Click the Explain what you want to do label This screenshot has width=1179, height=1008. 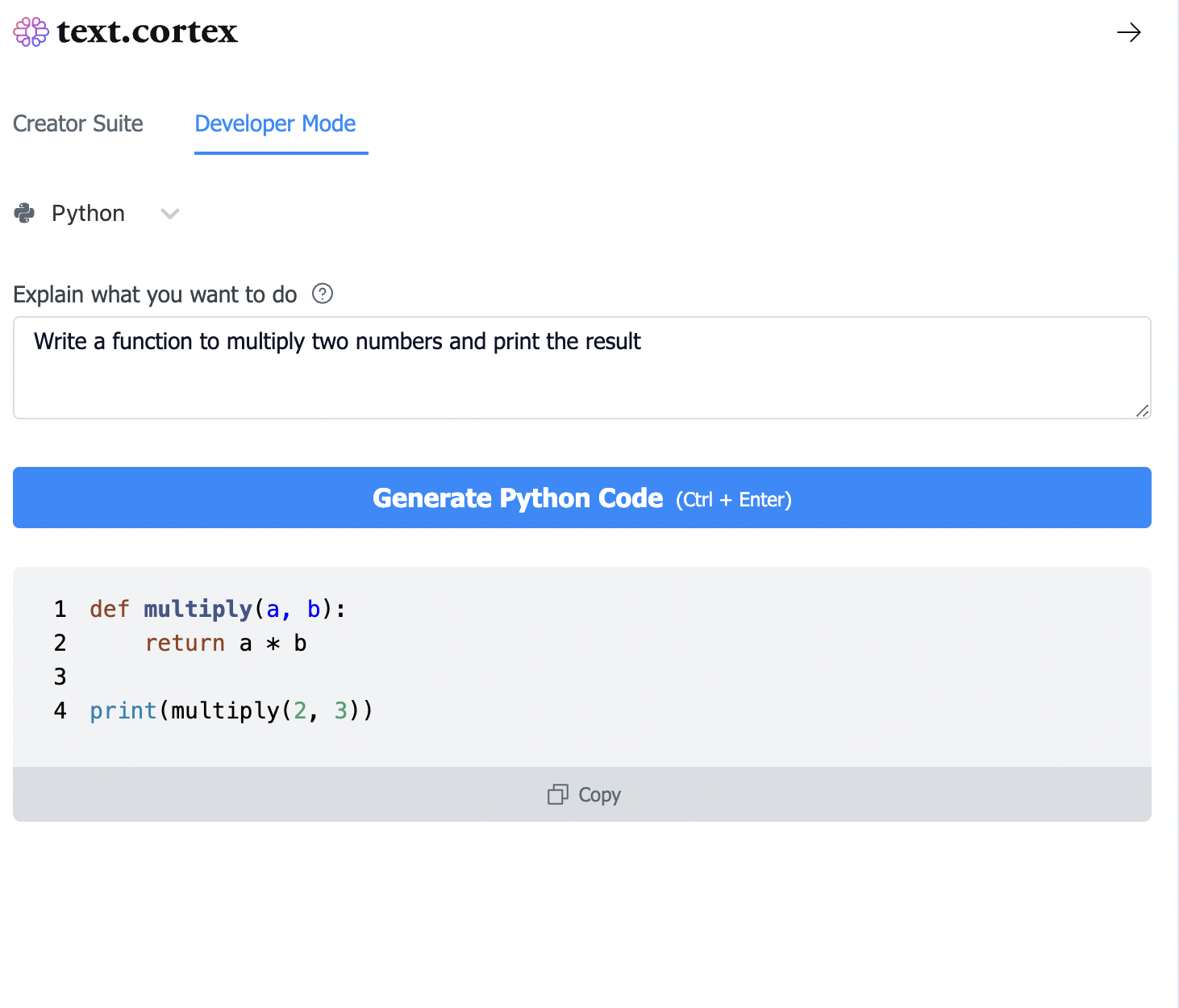pos(154,294)
